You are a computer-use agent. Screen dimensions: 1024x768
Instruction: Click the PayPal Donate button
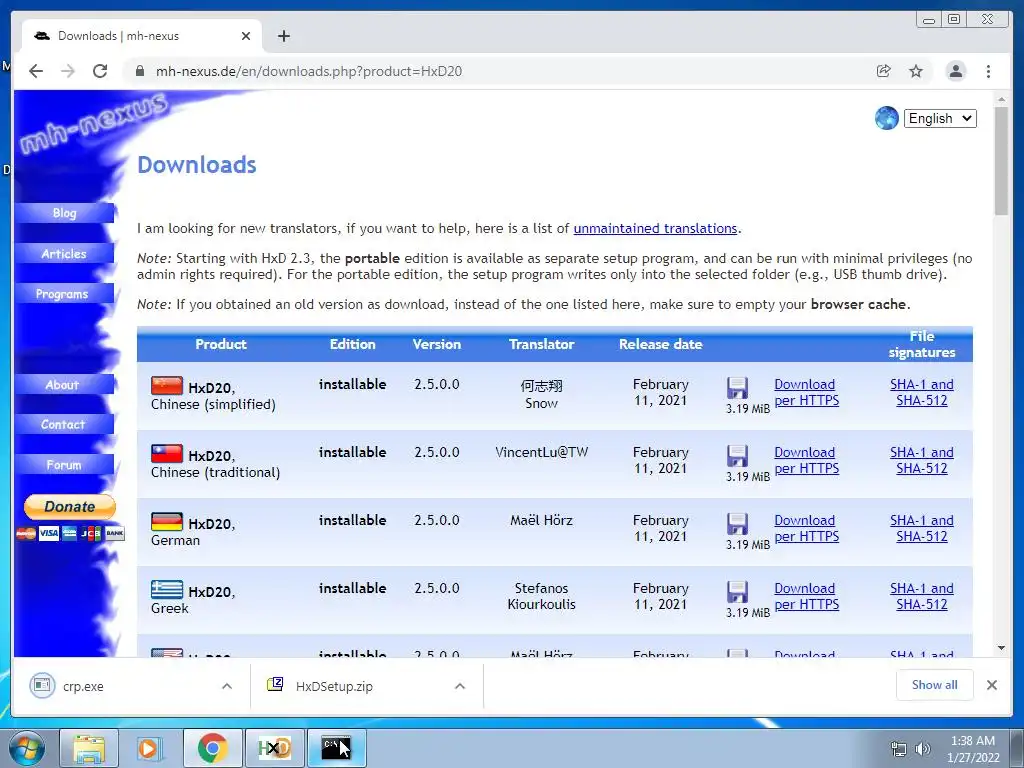click(70, 507)
